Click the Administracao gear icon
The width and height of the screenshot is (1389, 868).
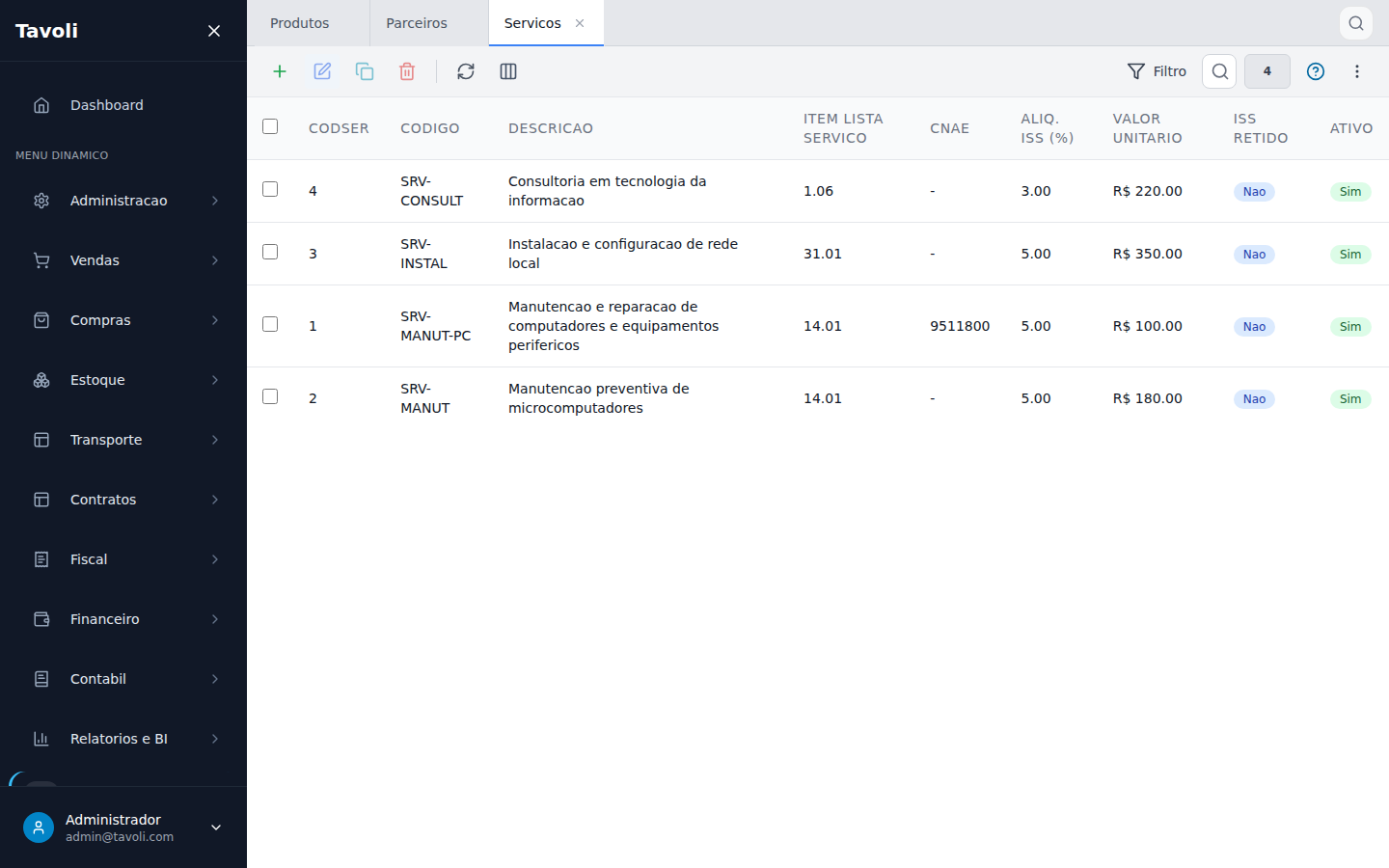(x=41, y=201)
